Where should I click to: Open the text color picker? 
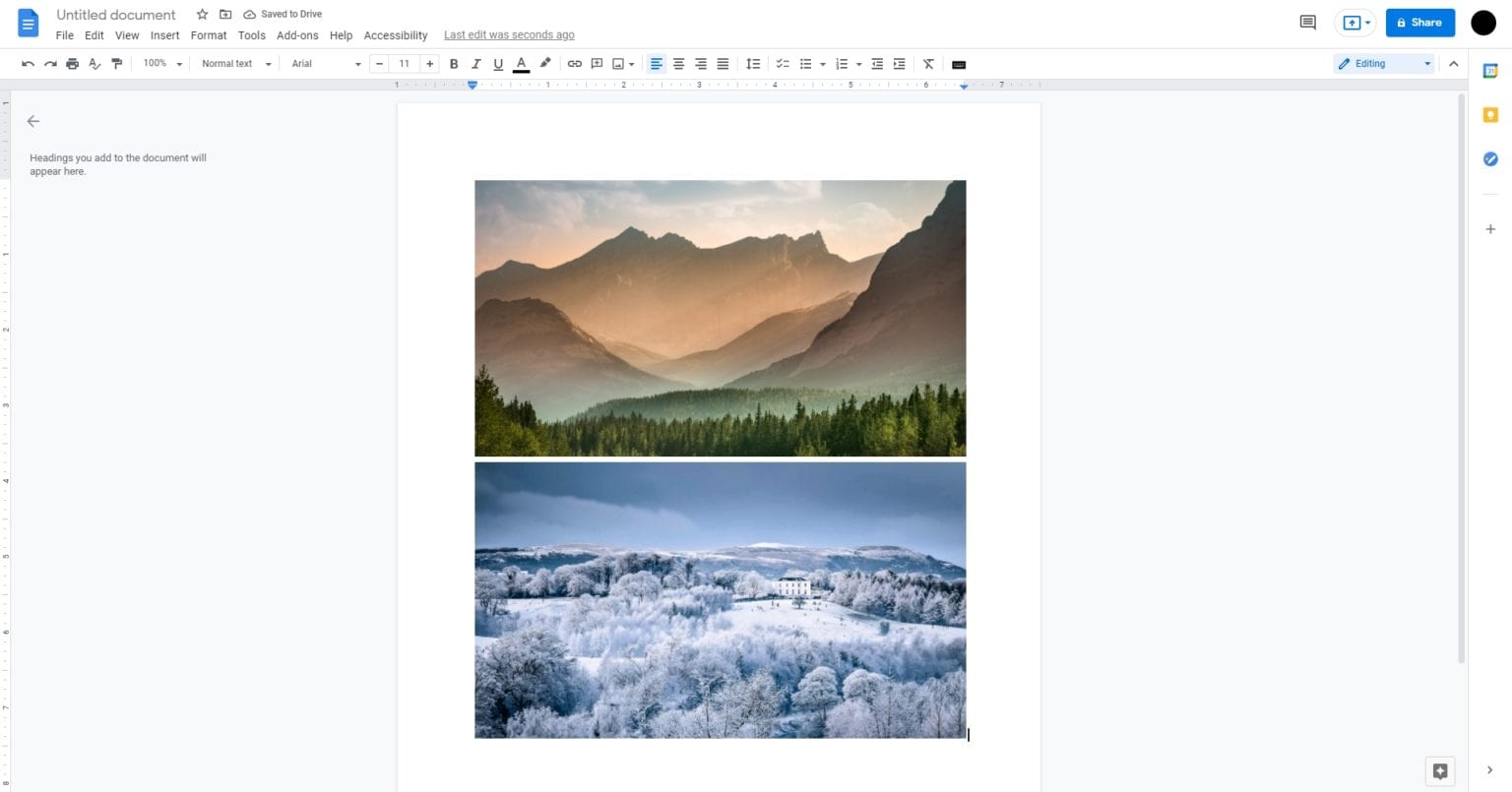521,63
